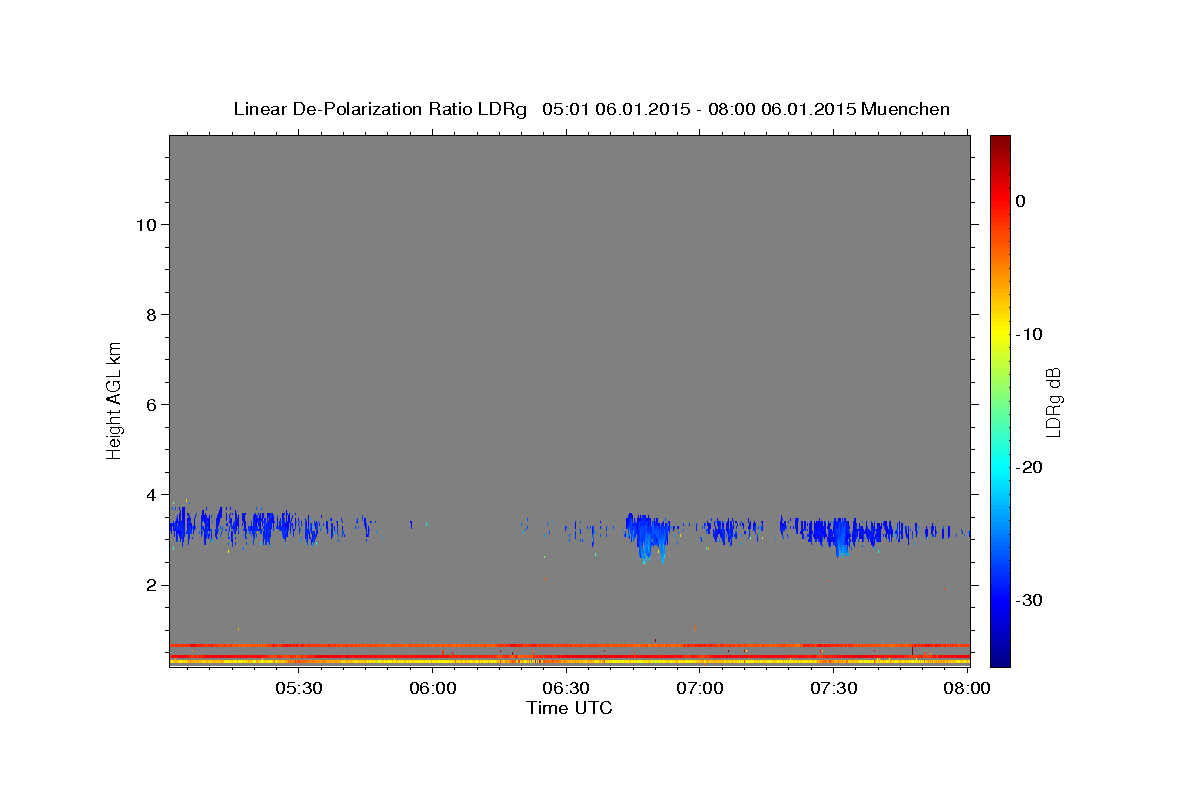Click the colorbar value -20 label
Viewport: 1200px width, 800px height.
(x=1030, y=467)
